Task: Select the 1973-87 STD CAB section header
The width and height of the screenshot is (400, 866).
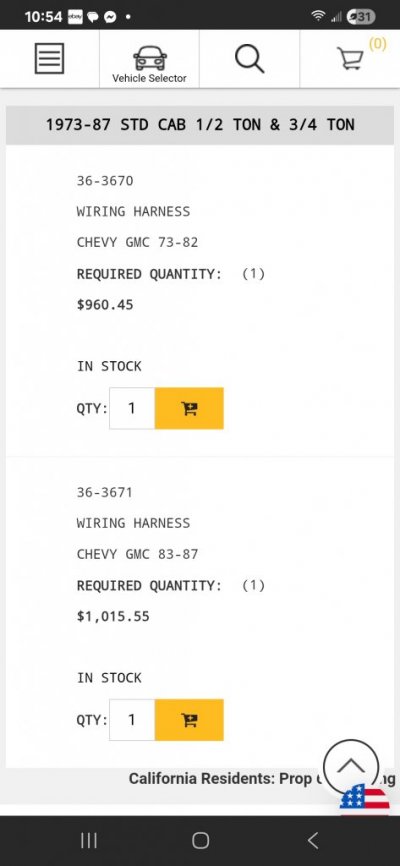Action: pyautogui.click(x=200, y=124)
